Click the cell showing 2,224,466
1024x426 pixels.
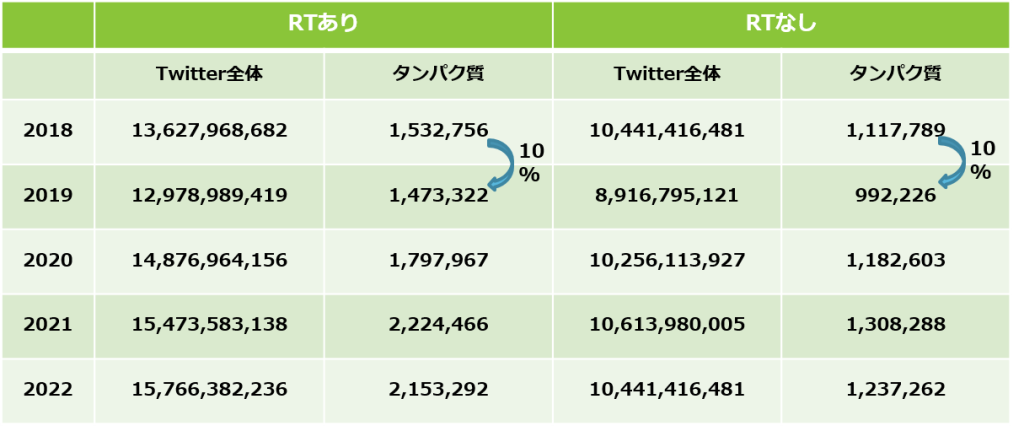point(438,325)
